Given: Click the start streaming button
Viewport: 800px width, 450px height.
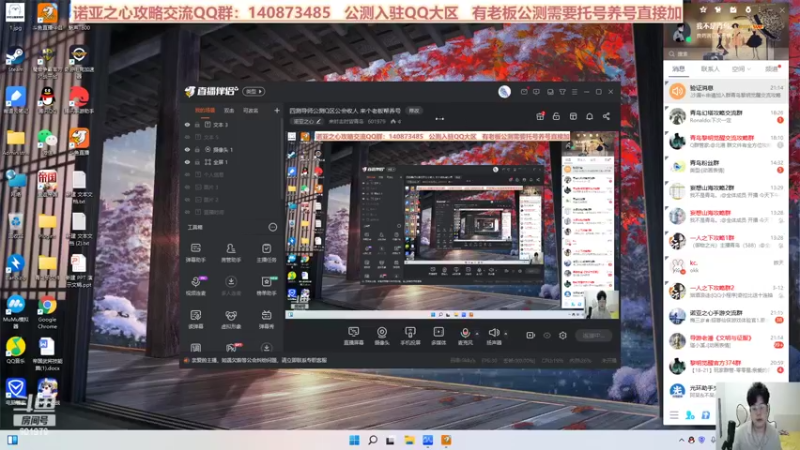Looking at the screenshot, I should point(593,335).
